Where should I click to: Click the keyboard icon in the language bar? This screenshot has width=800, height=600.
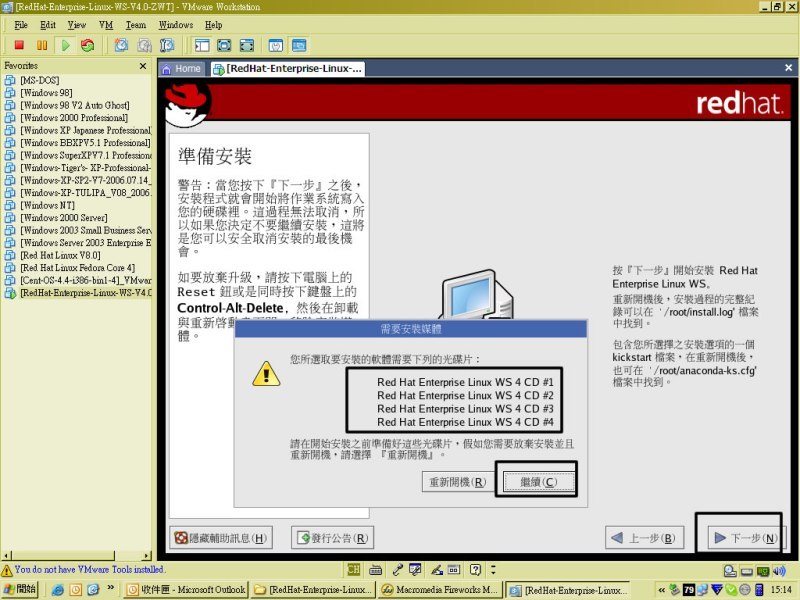[x=376, y=569]
